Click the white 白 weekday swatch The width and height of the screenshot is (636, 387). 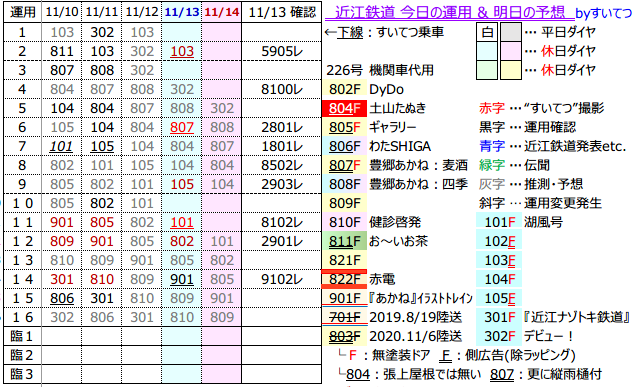[487, 32]
